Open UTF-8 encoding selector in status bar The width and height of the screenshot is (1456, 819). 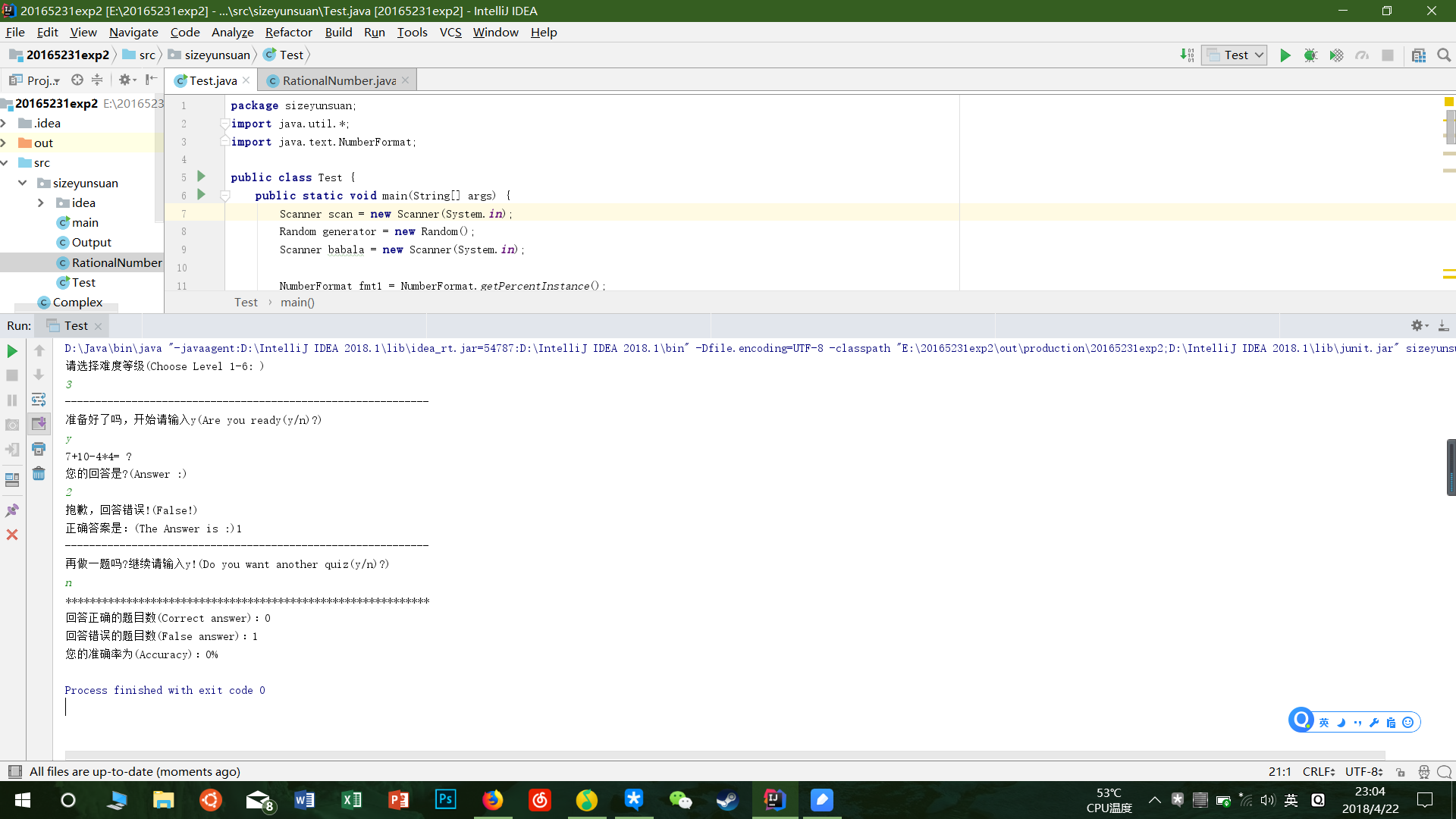pyautogui.click(x=1364, y=771)
